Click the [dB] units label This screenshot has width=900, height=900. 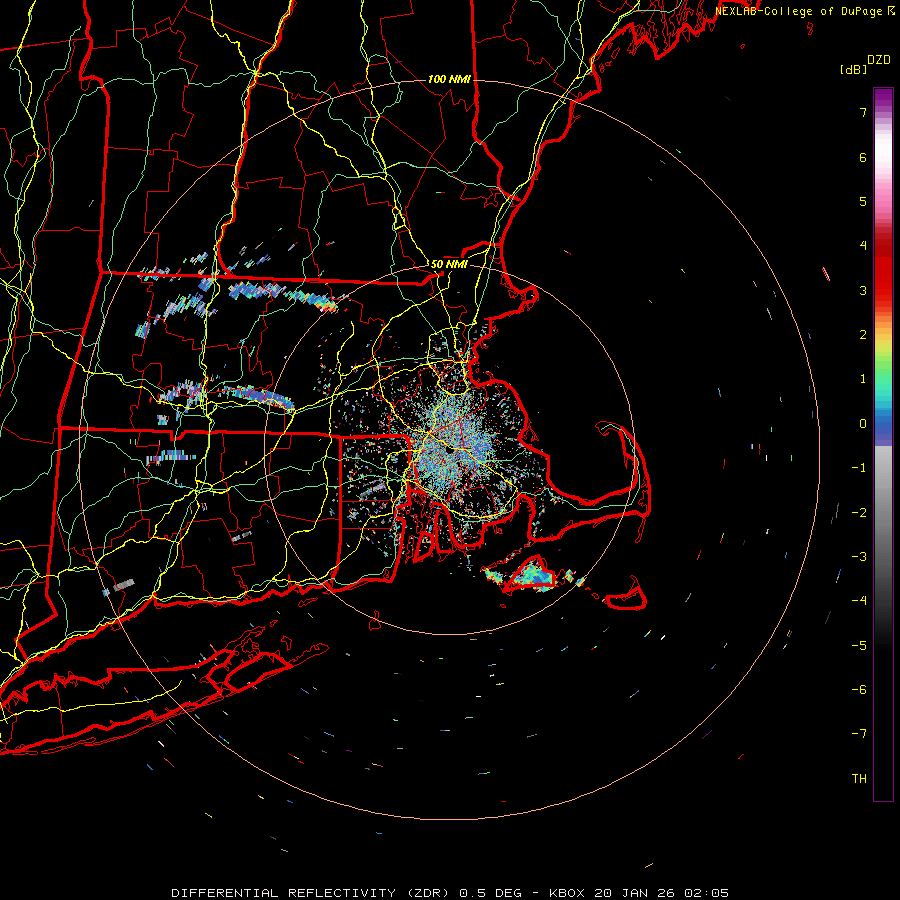click(854, 70)
